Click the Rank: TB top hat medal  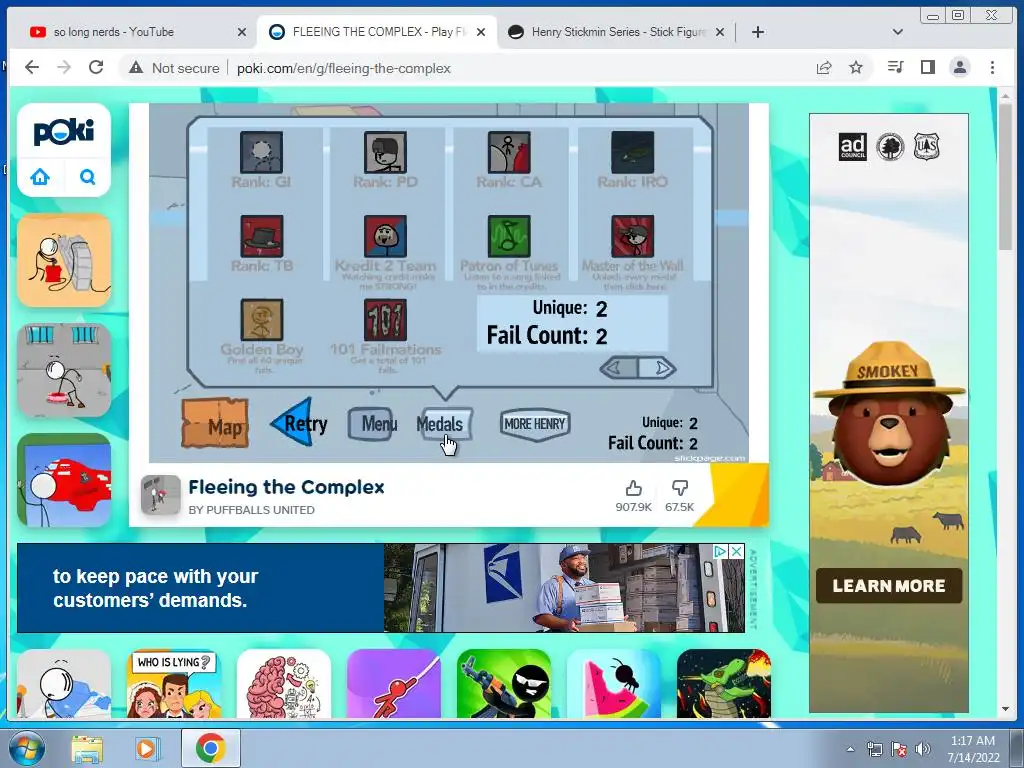pos(262,236)
